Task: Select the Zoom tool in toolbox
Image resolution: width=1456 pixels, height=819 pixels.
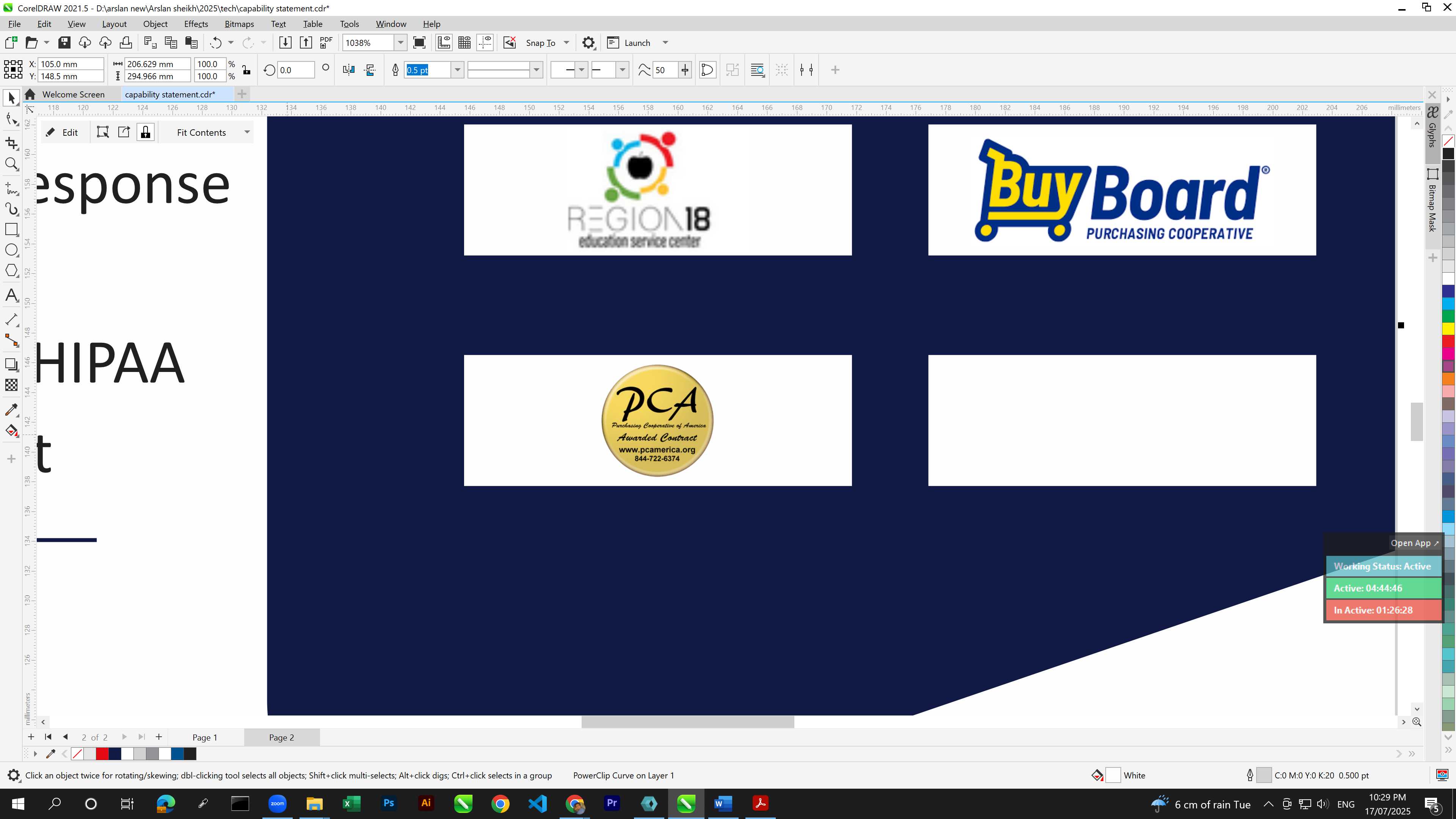Action: coord(11,164)
